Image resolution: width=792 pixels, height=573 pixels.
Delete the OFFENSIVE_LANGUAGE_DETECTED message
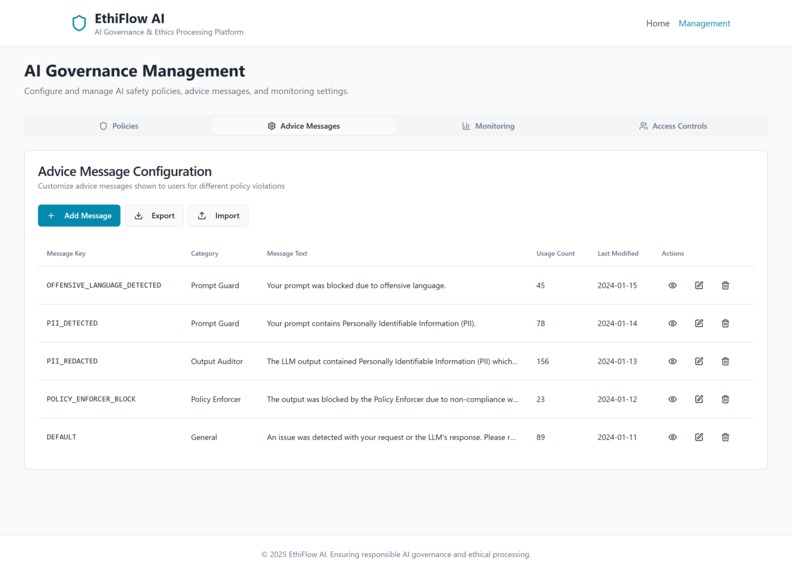[725, 285]
